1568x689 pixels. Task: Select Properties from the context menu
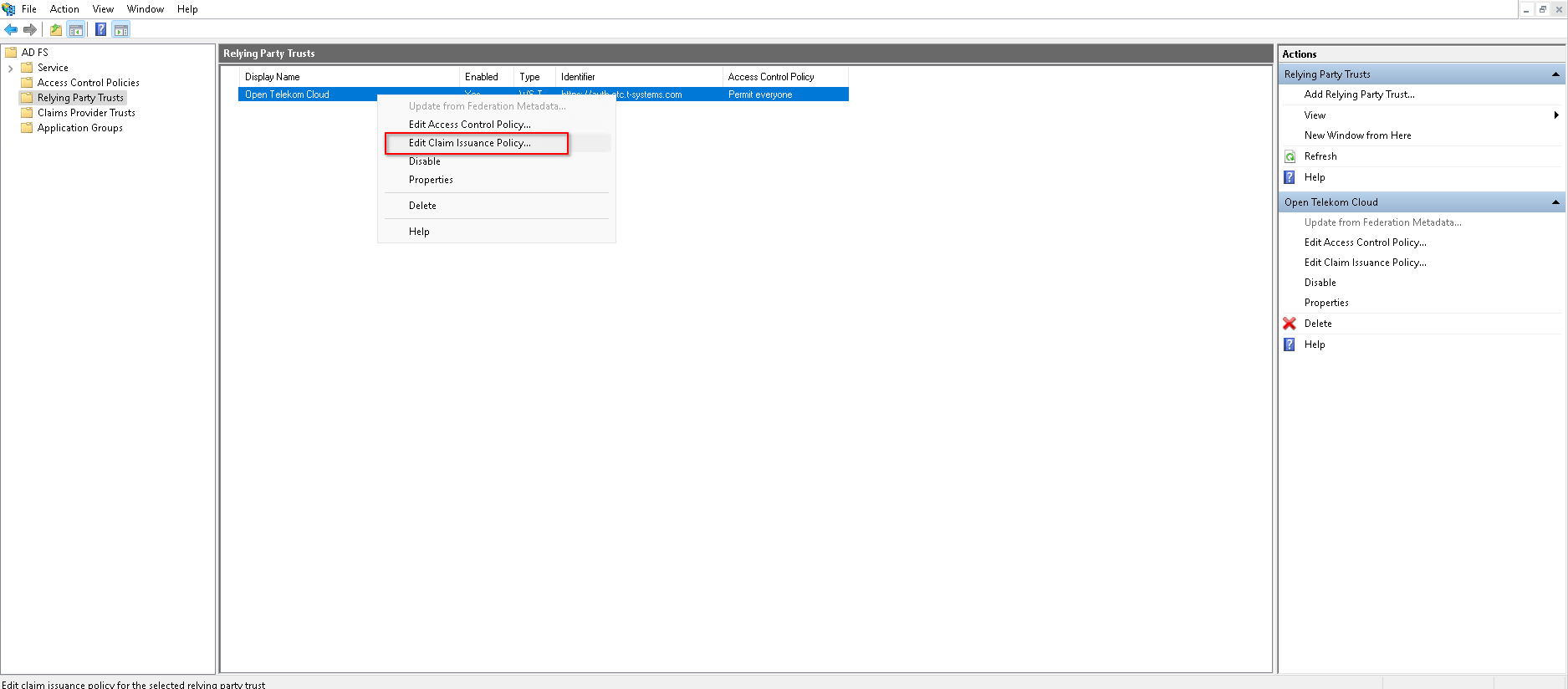pyautogui.click(x=431, y=180)
